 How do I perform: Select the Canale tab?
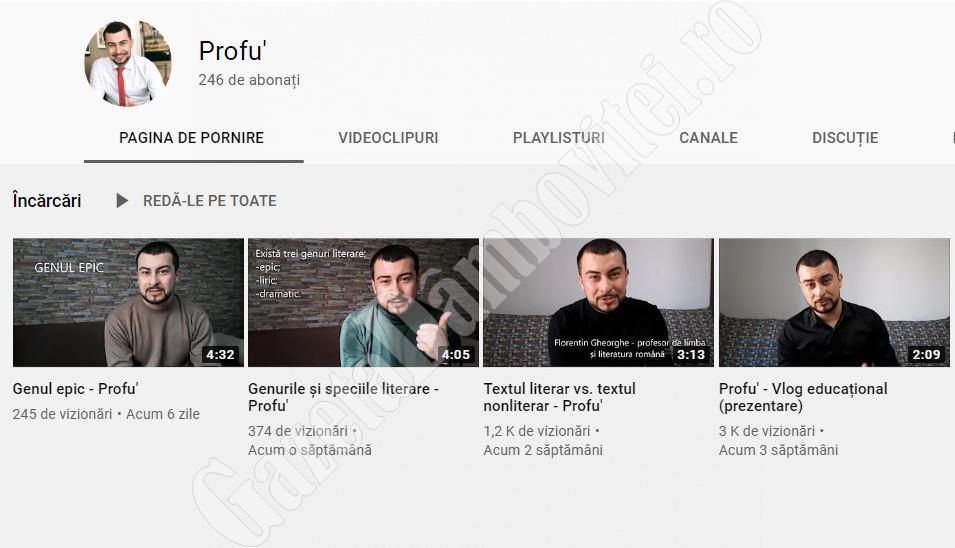708,138
